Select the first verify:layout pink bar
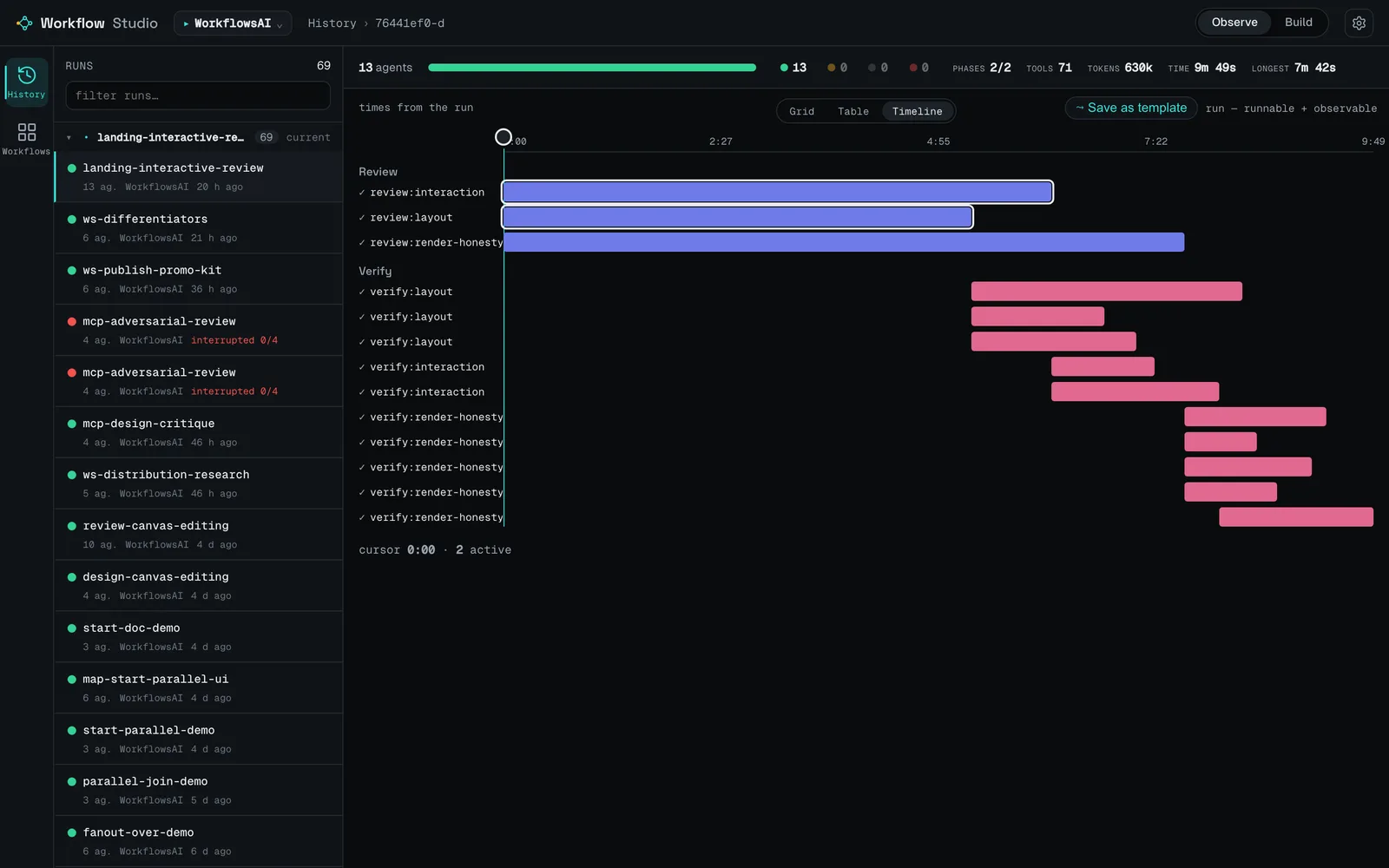The height and width of the screenshot is (868, 1389). pyautogui.click(x=1107, y=292)
